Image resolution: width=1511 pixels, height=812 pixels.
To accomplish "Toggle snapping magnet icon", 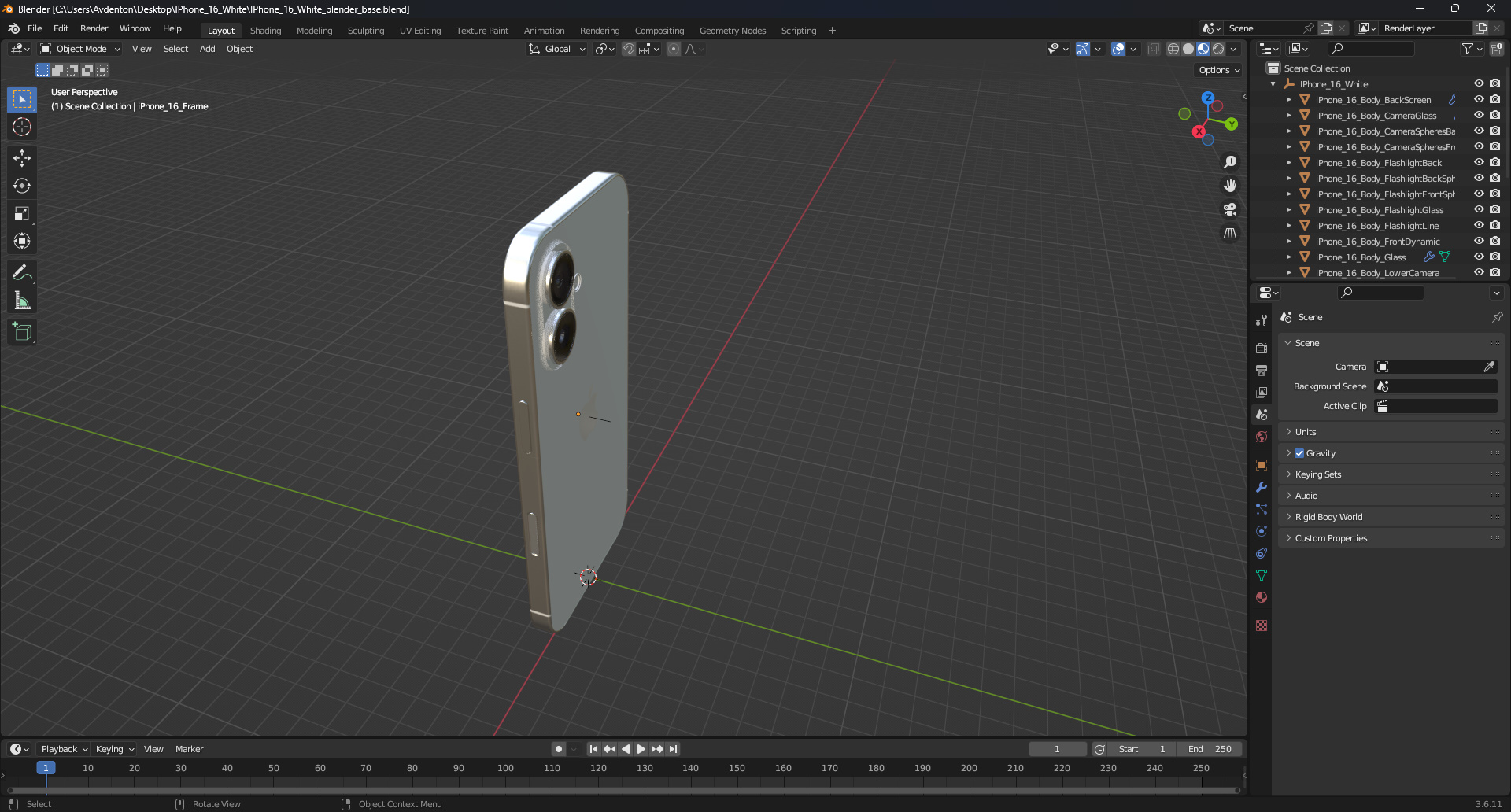I will [629, 49].
